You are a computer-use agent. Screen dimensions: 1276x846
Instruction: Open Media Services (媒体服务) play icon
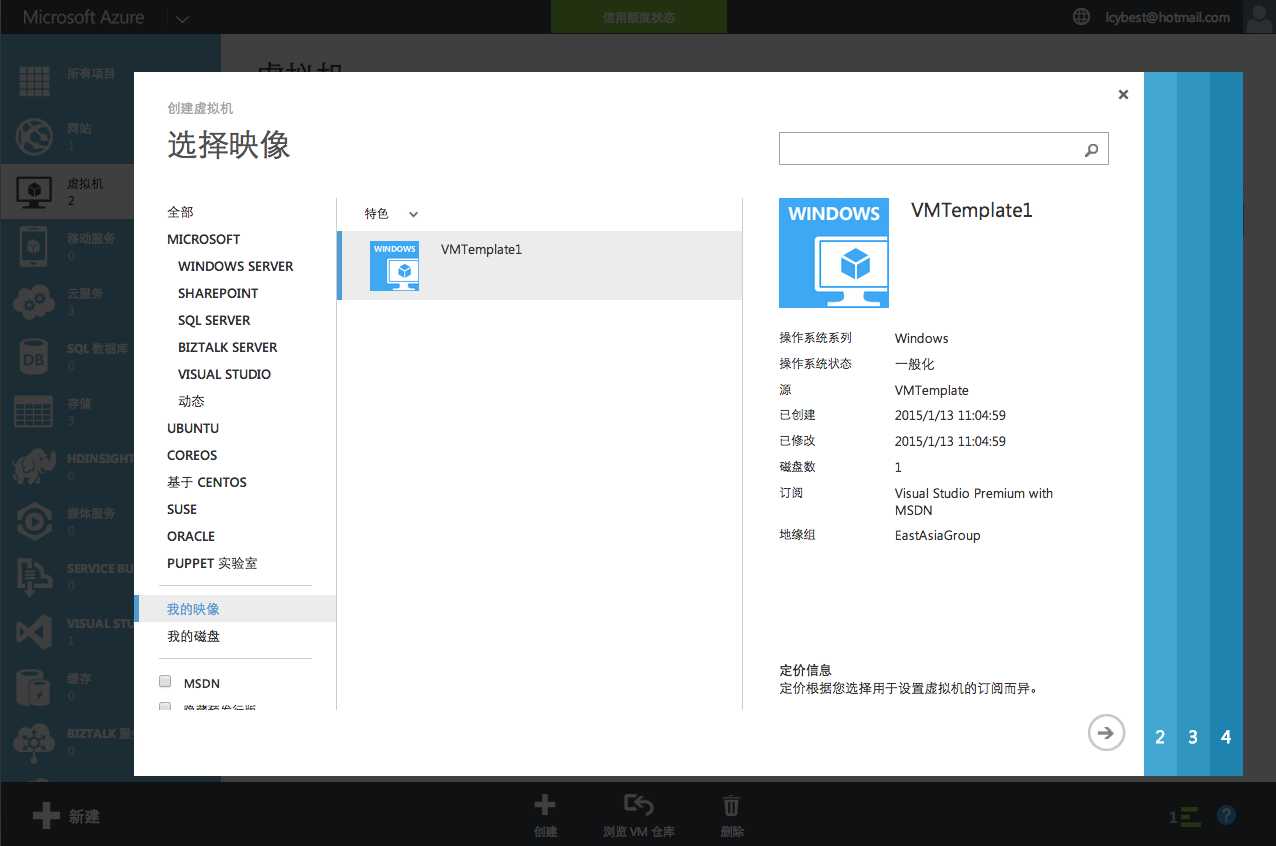click(x=35, y=521)
